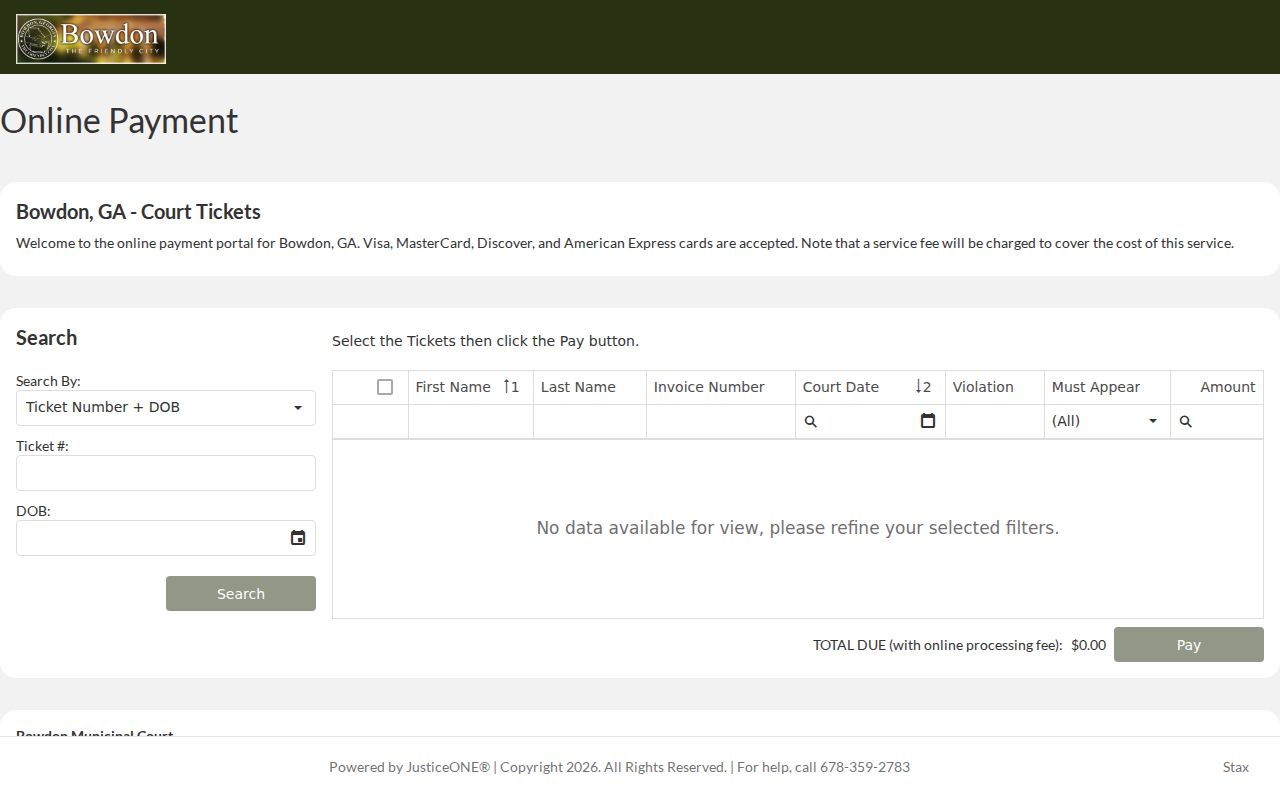Sort by the Must Appear column header
Viewport: 1280px width, 800px height.
(x=1107, y=387)
